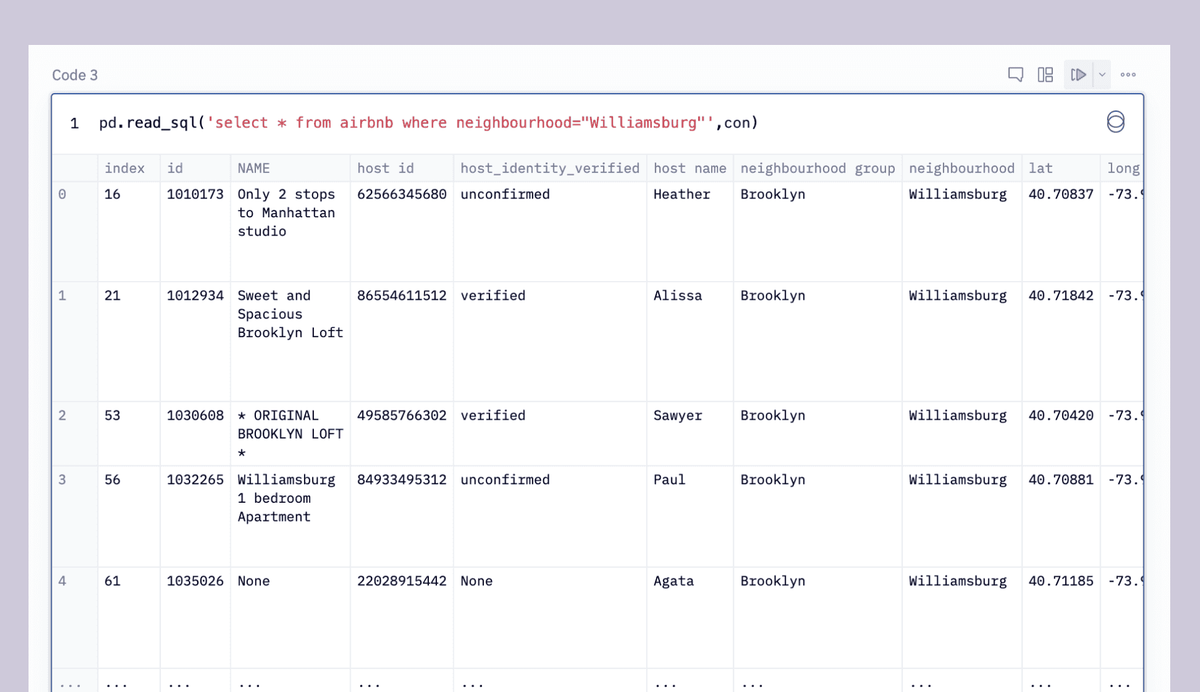This screenshot has height=692, width=1200.
Task: Run the Code 3 cell
Action: [x=1077, y=74]
